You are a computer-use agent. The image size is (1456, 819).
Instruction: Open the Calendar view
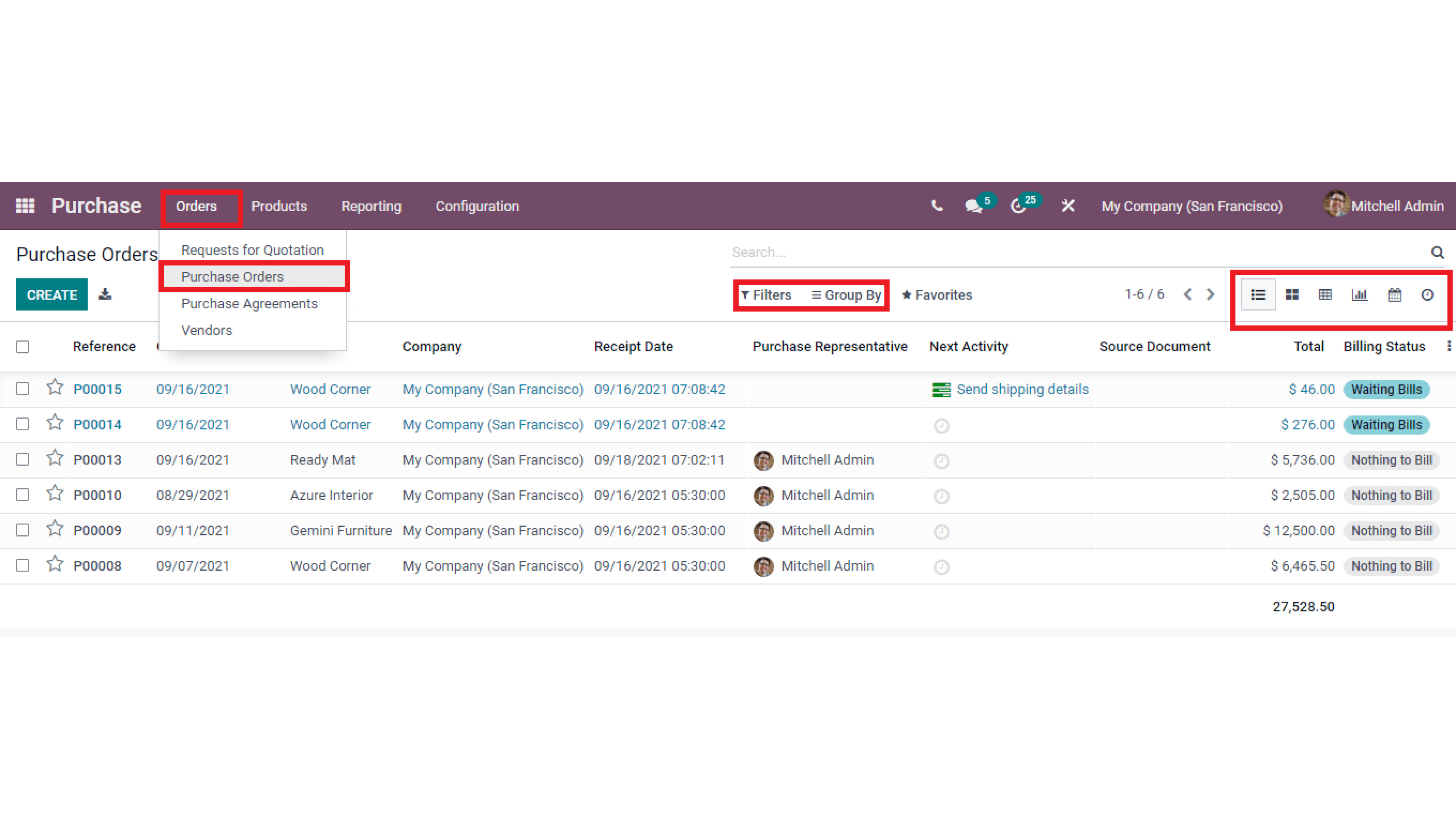pyautogui.click(x=1395, y=295)
